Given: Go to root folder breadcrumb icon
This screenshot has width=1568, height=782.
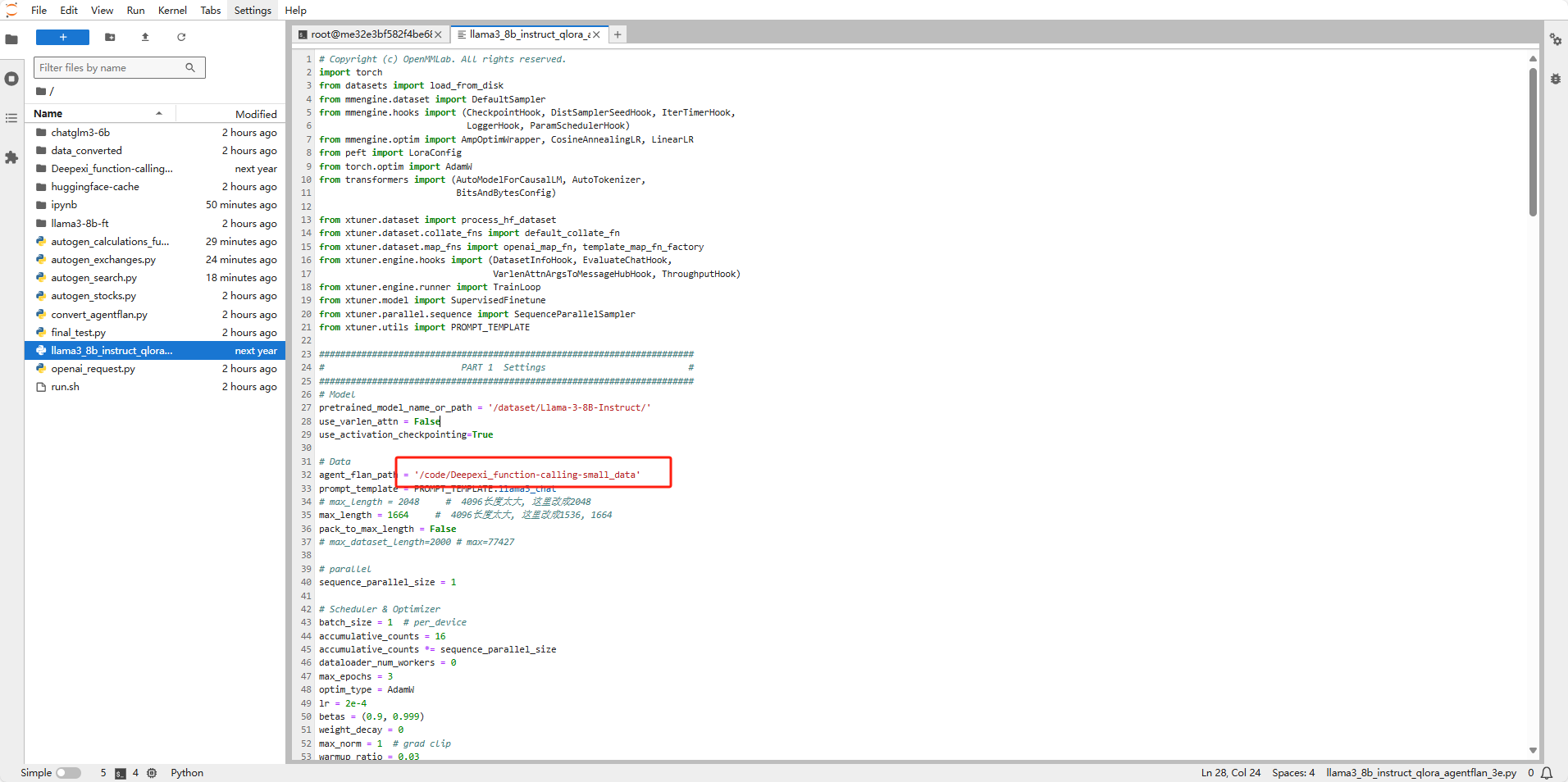Looking at the screenshot, I should coord(41,91).
